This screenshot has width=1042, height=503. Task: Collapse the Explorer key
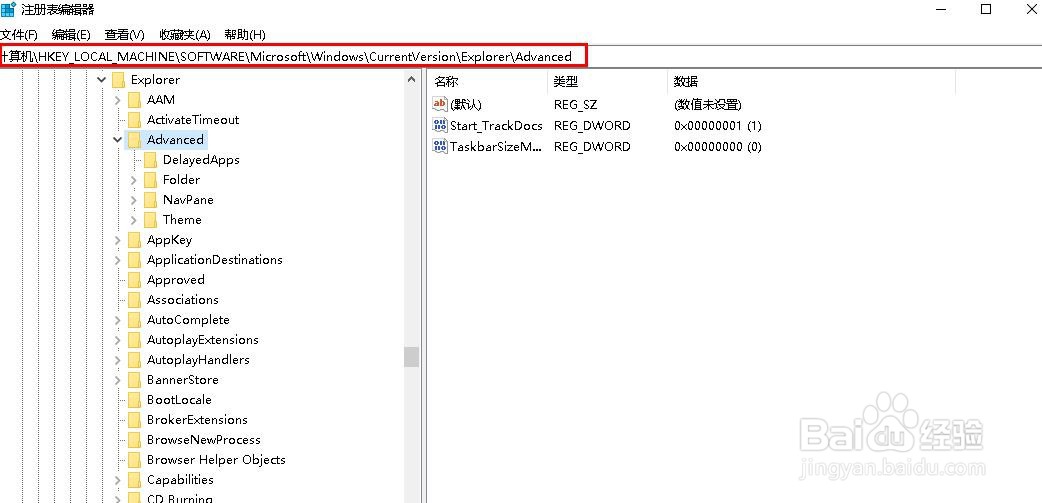click(x=102, y=80)
